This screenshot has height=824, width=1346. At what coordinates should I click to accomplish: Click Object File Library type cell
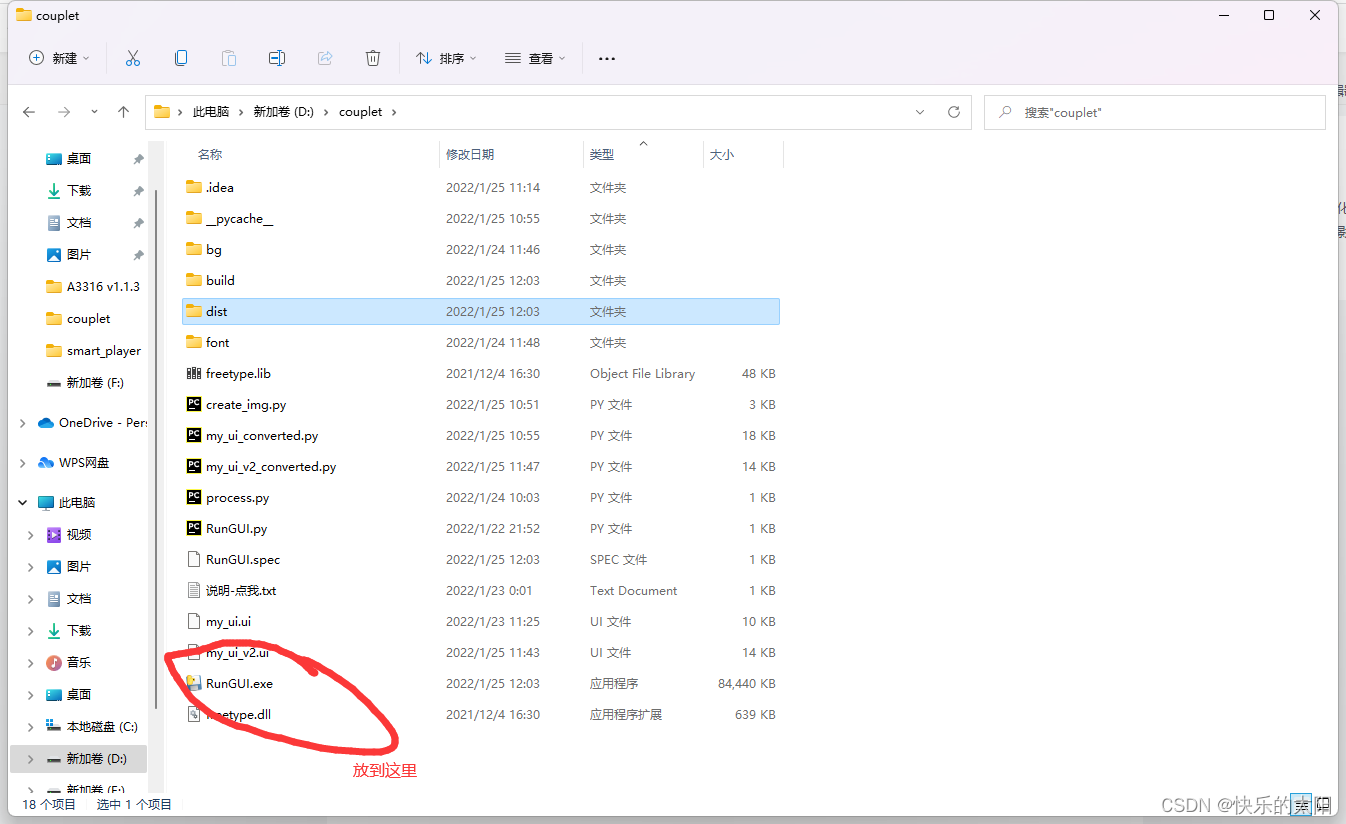642,374
